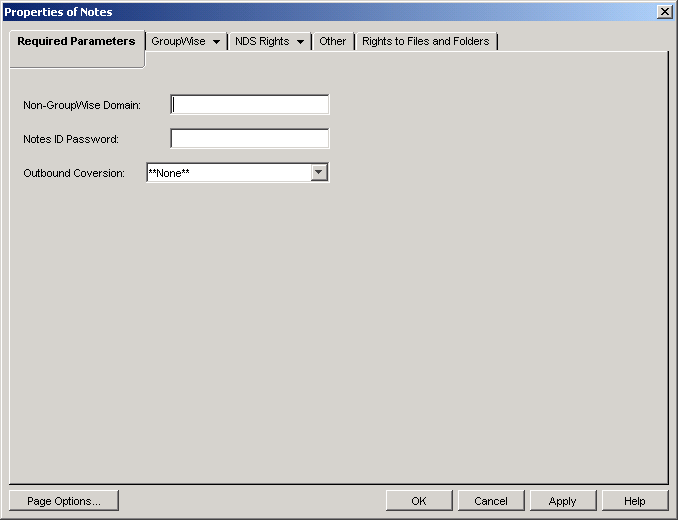Screen dimensions: 678x520
Task: Focus the Non-GroupWise Domain input field
Action: (250, 105)
